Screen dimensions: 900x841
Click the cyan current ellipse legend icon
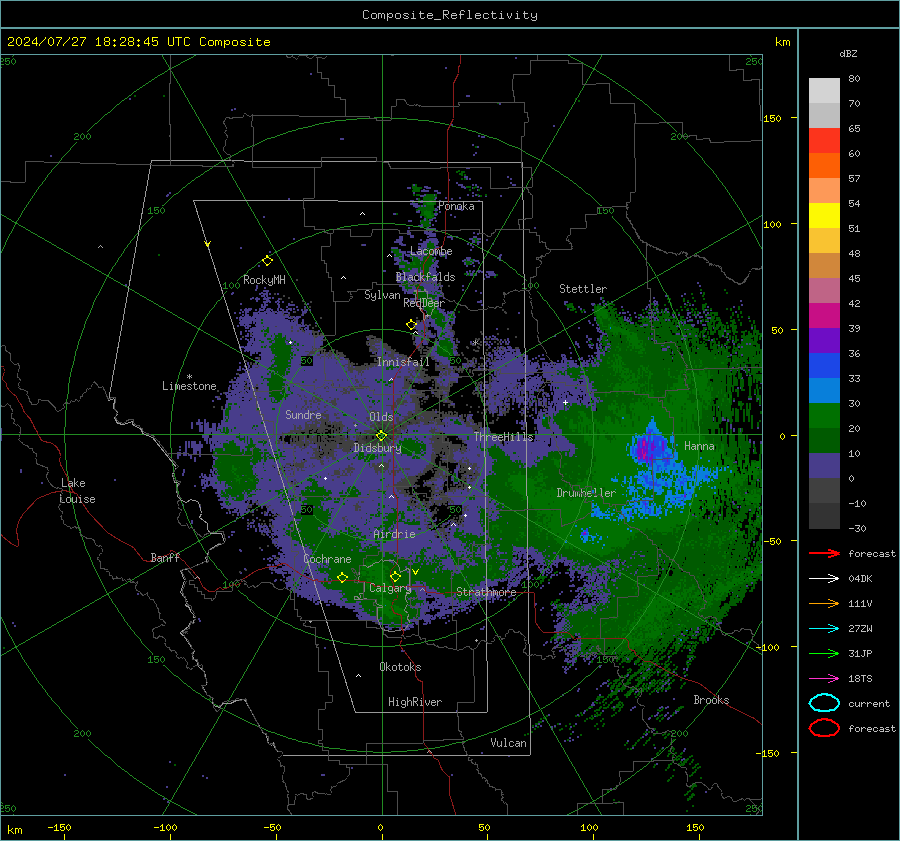[x=824, y=703]
